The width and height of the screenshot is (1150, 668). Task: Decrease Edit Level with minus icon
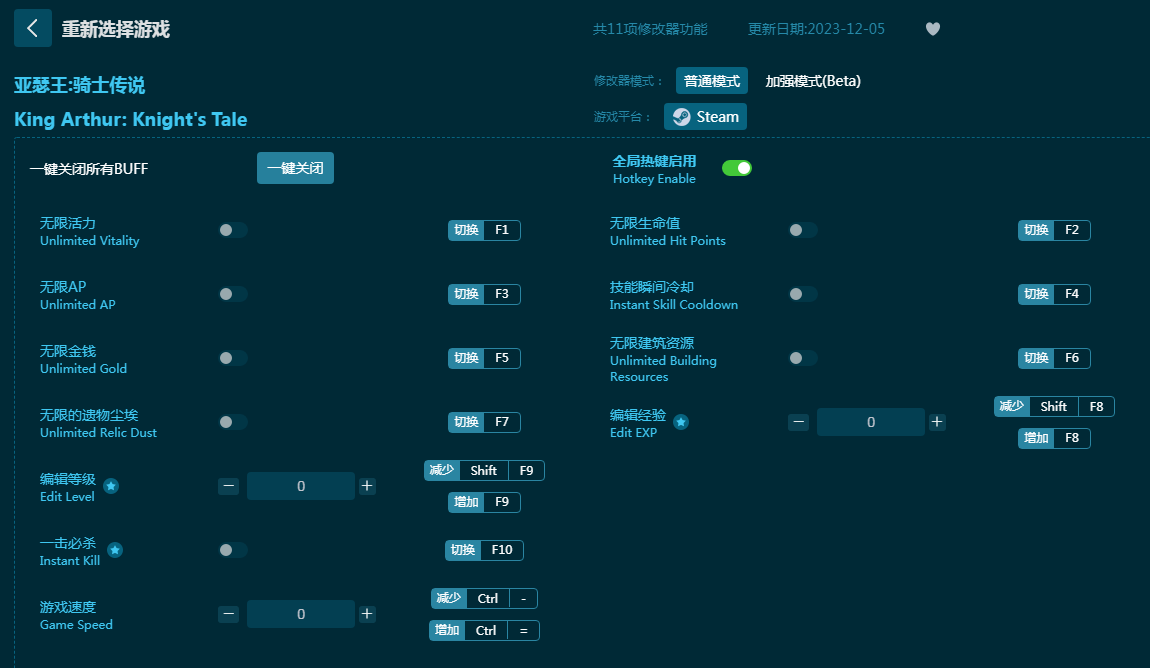(x=228, y=486)
